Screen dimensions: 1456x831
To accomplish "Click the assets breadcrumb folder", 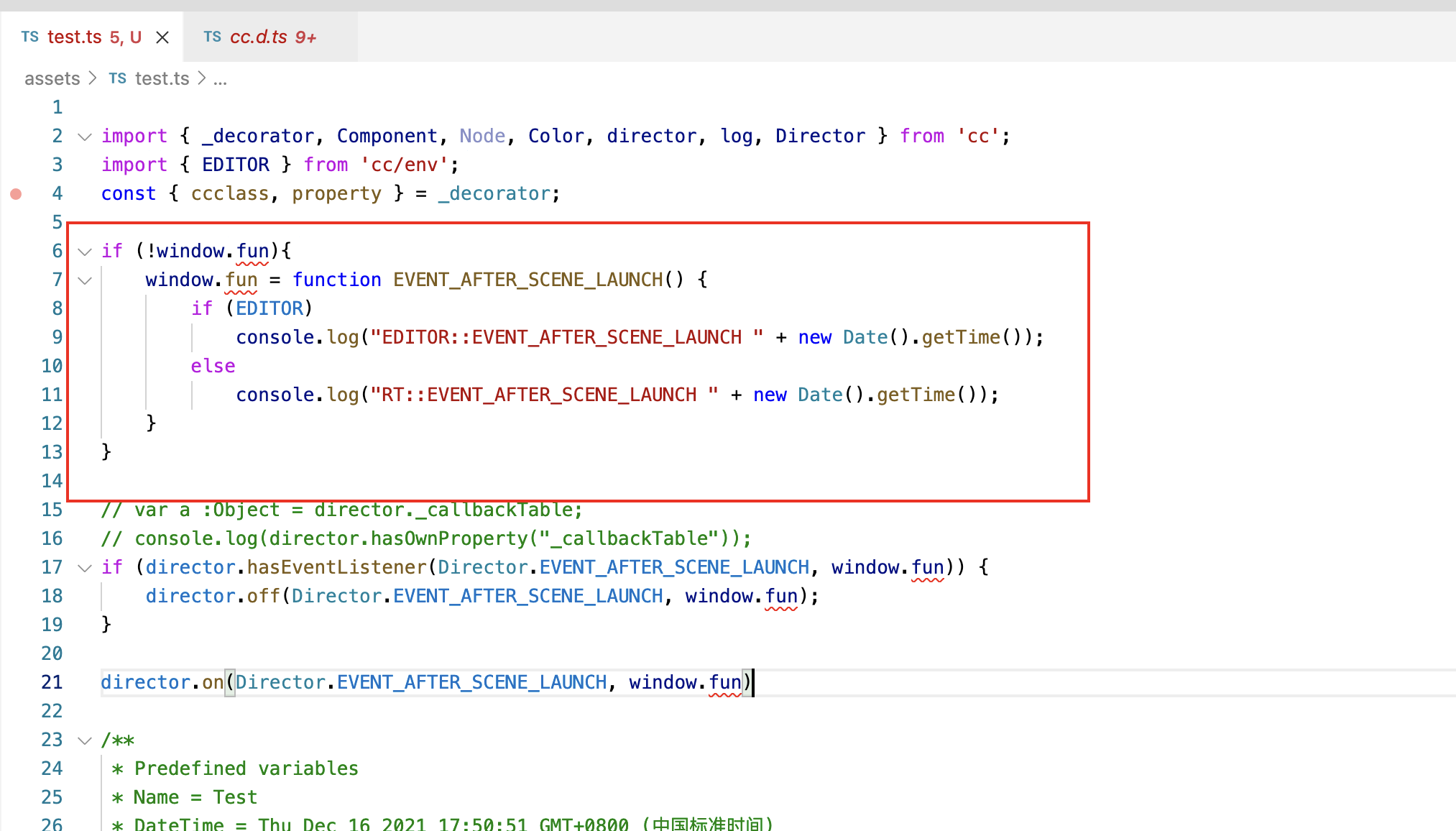I will click(x=52, y=79).
